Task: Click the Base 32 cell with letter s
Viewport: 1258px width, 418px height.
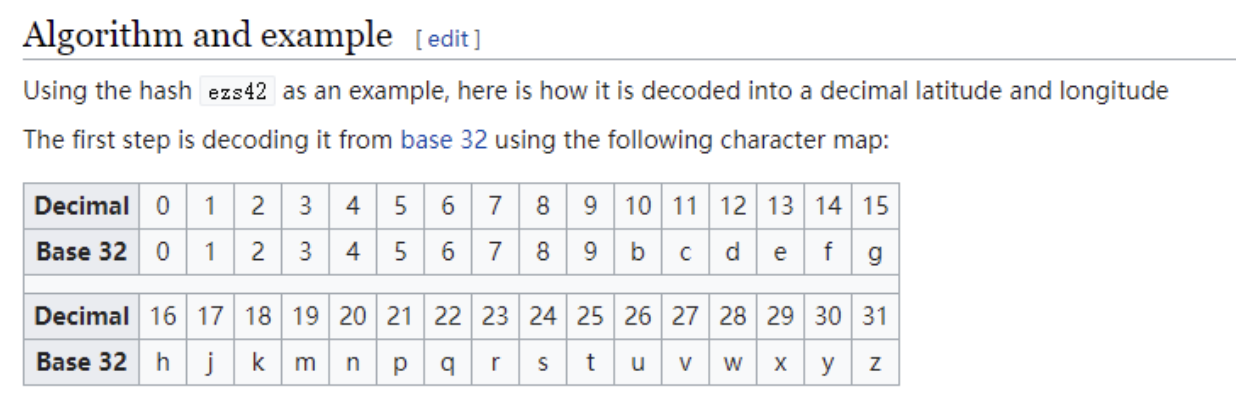Action: click(x=543, y=362)
